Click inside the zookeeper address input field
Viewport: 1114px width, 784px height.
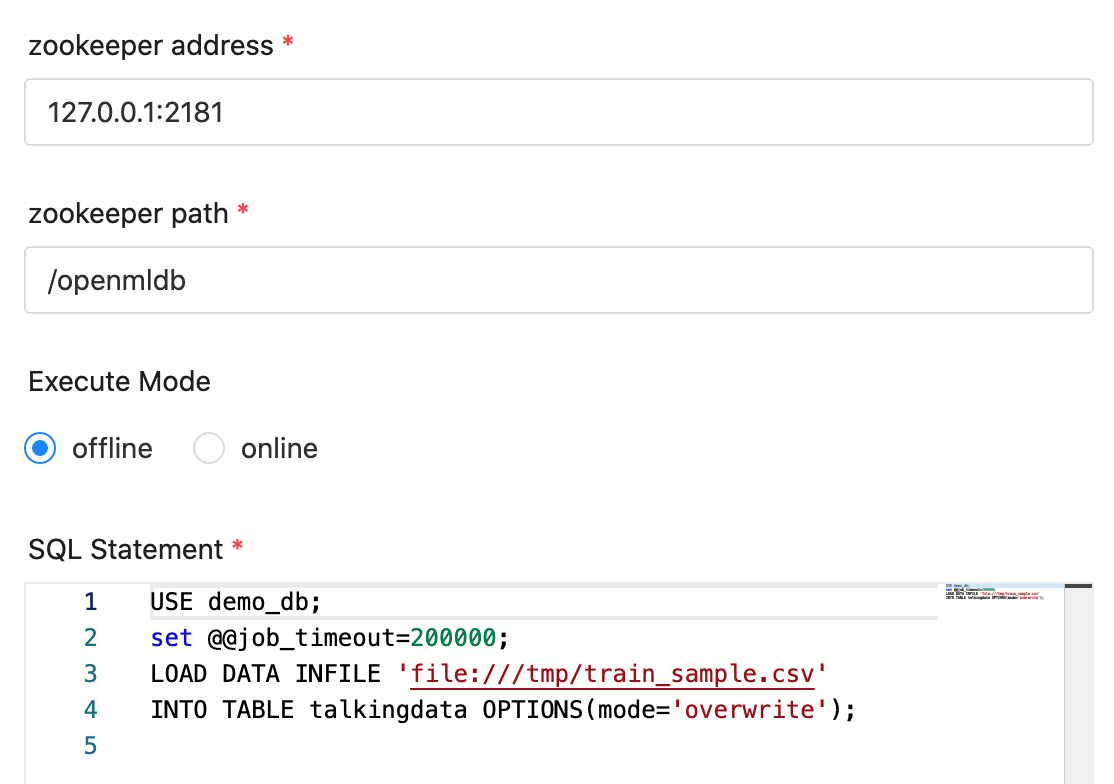pos(400,112)
